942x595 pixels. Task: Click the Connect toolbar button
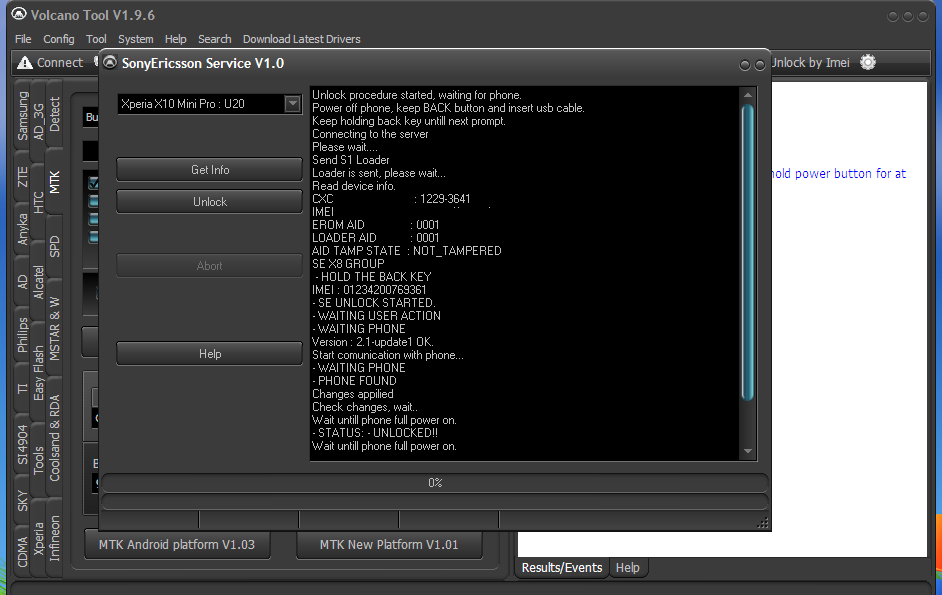tap(51, 63)
